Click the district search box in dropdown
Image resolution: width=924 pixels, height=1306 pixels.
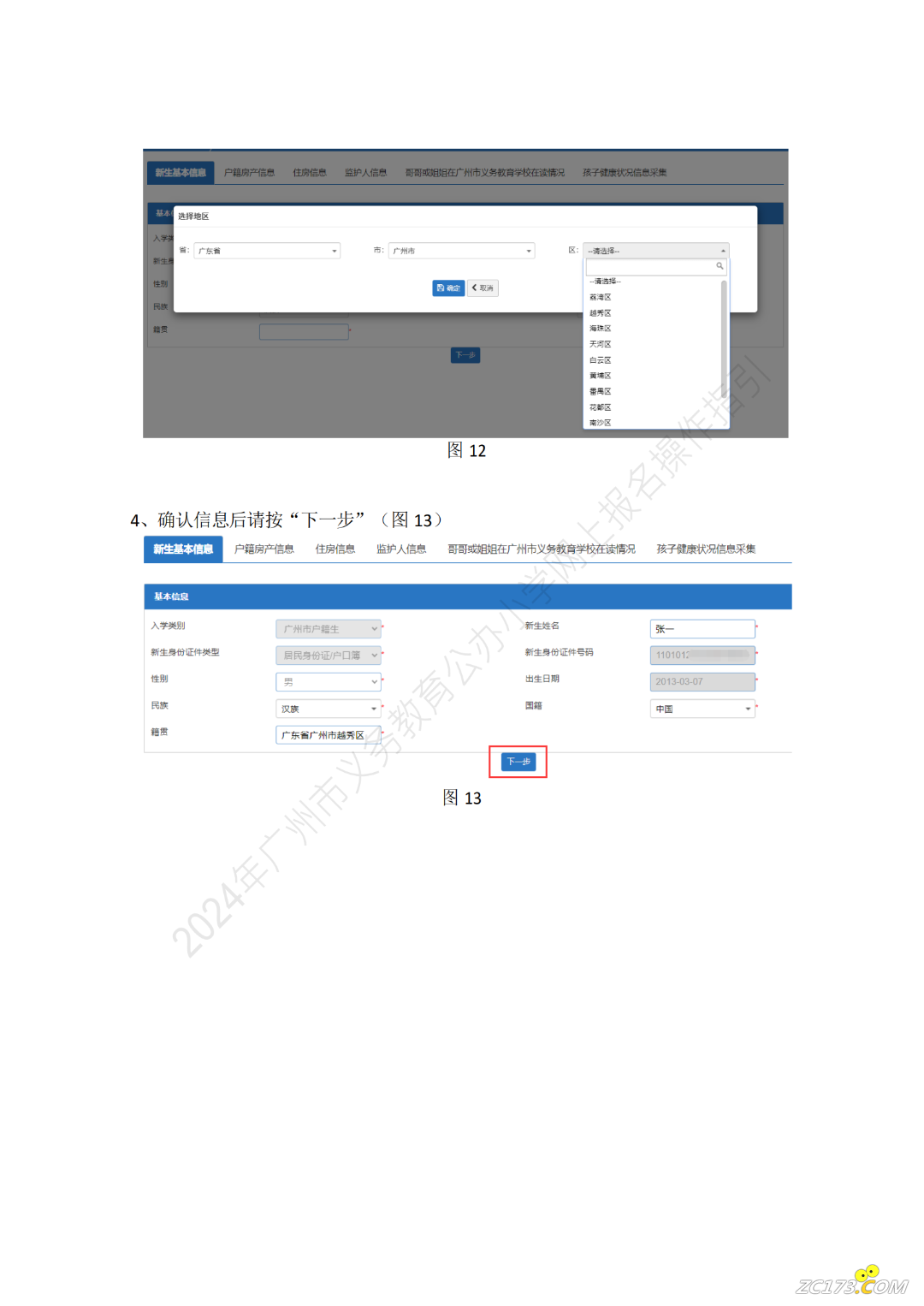click(656, 267)
